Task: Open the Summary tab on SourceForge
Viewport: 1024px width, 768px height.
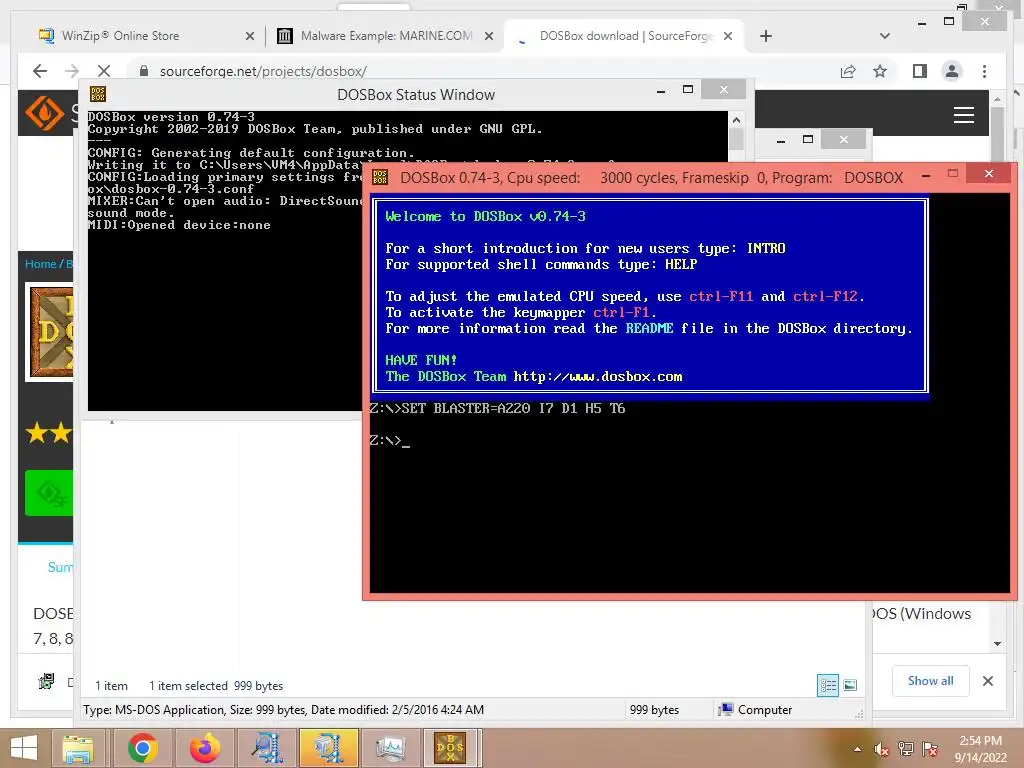Action: click(x=60, y=567)
